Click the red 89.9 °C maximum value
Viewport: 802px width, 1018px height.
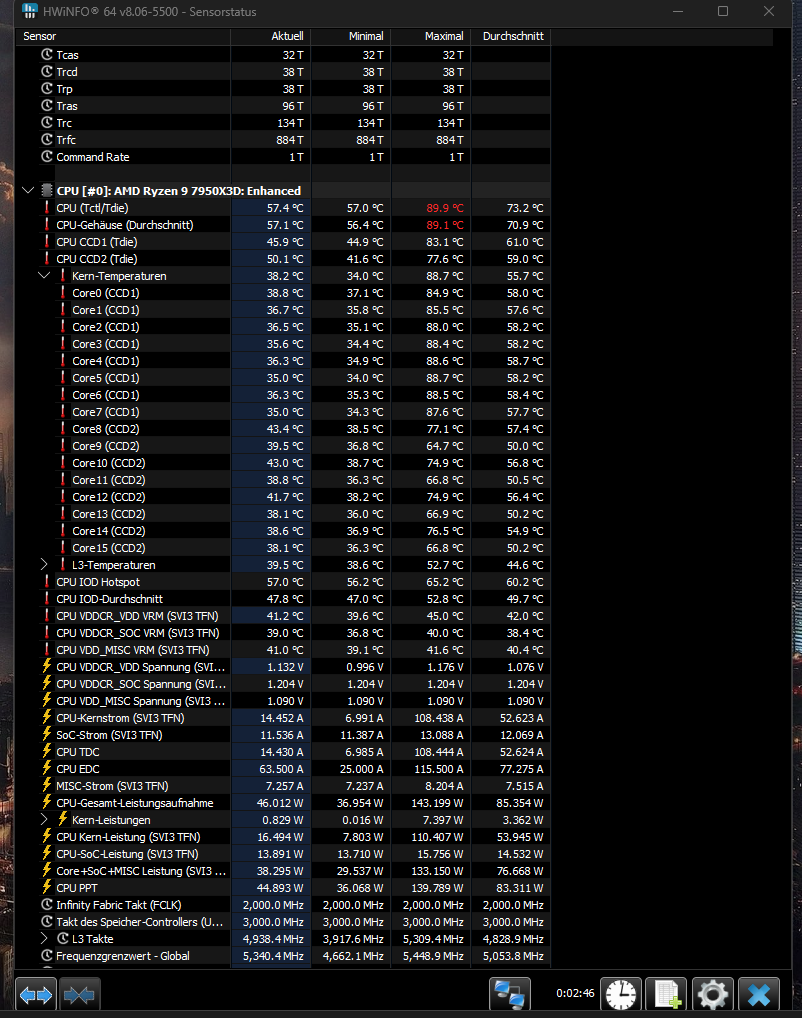(445, 208)
